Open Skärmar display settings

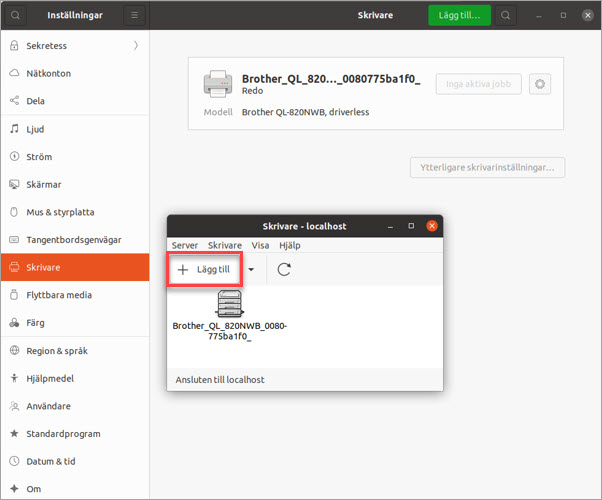42,185
